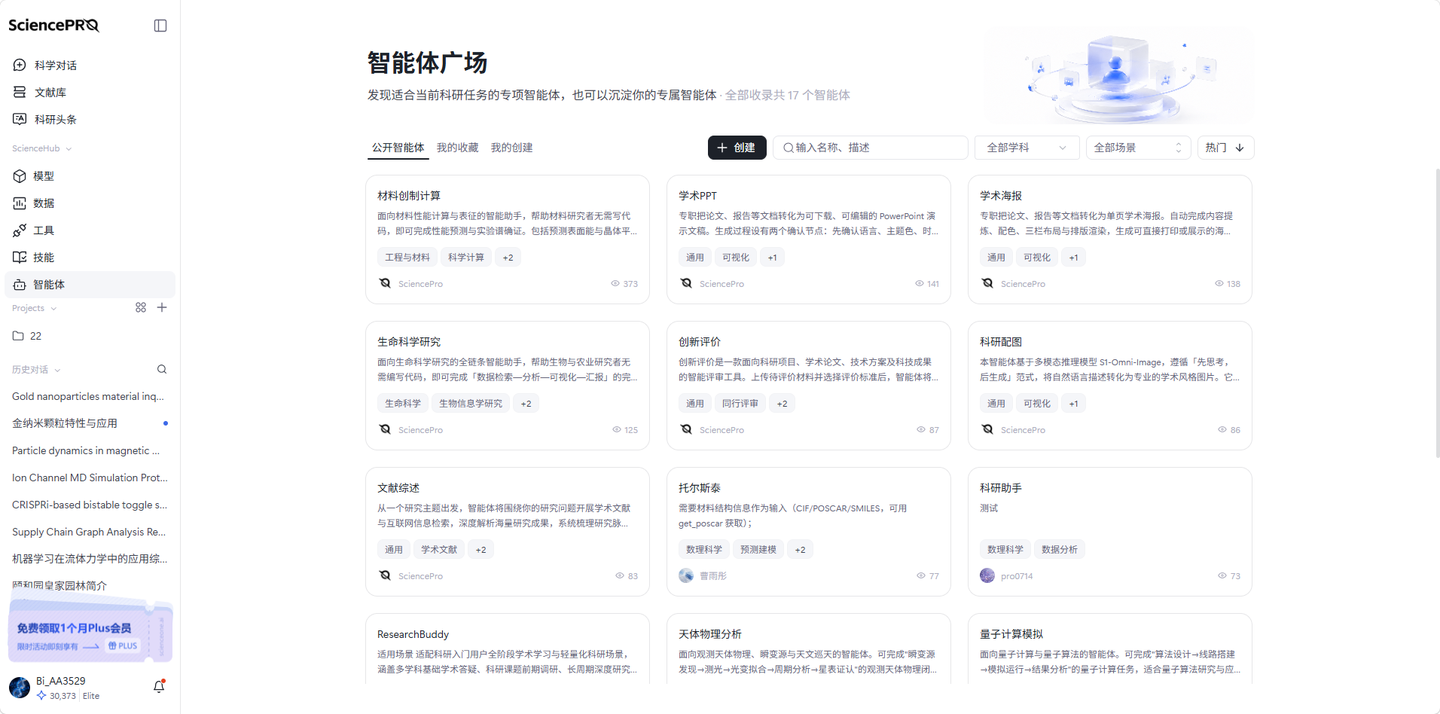1440x714 pixels.
Task: Click the 创建 button
Action: [x=737, y=148]
